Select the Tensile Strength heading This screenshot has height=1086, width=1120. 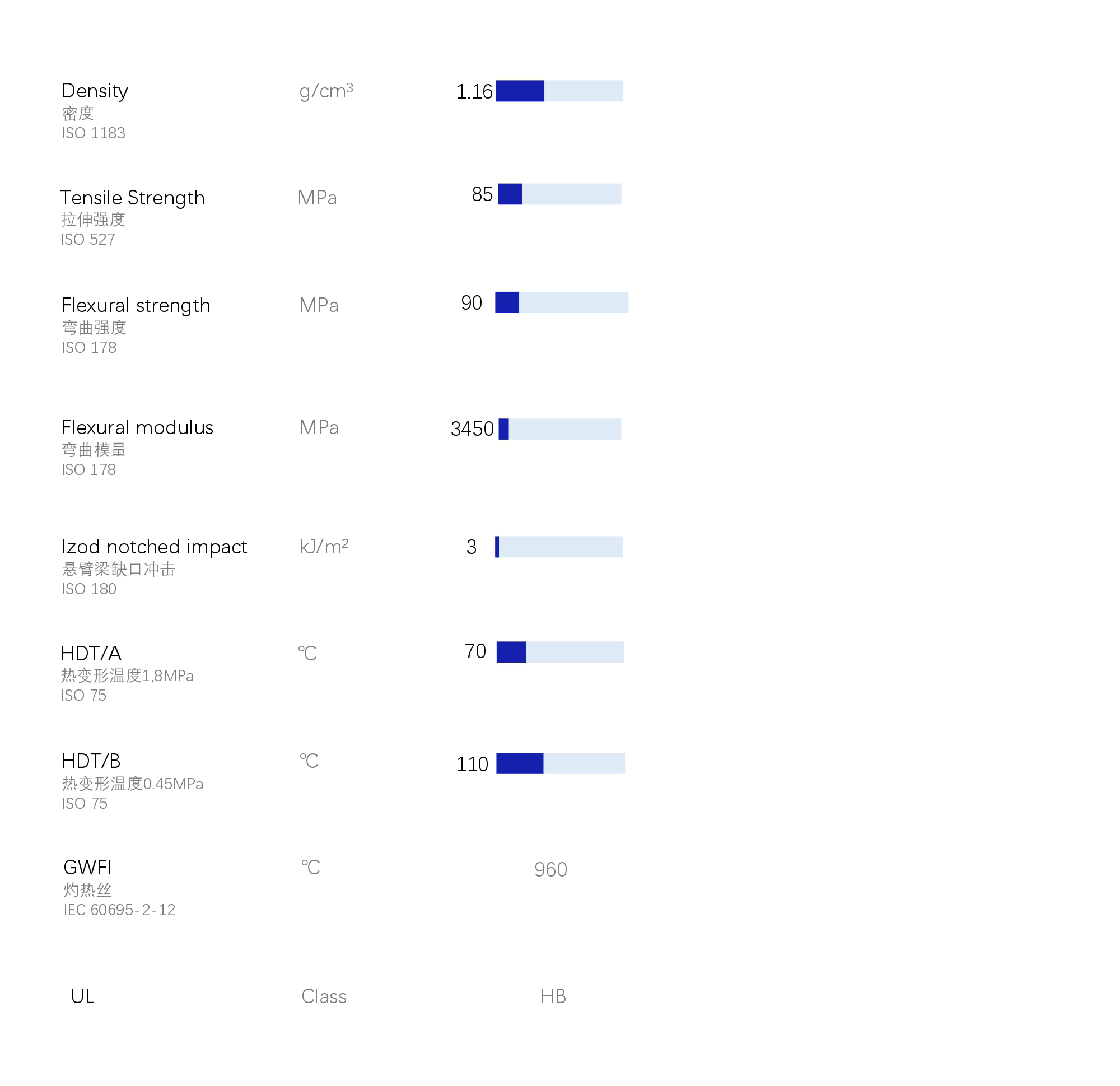click(133, 198)
